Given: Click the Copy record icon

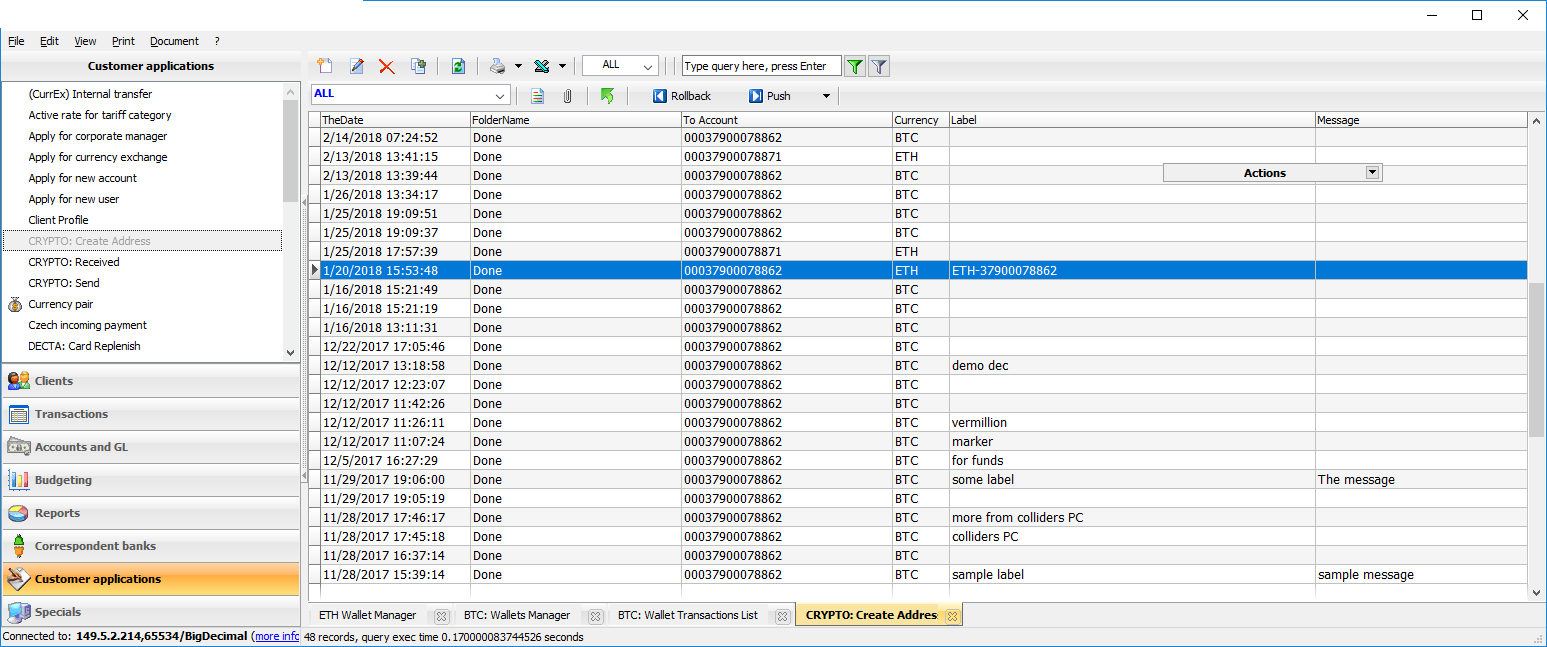Looking at the screenshot, I should [x=418, y=66].
